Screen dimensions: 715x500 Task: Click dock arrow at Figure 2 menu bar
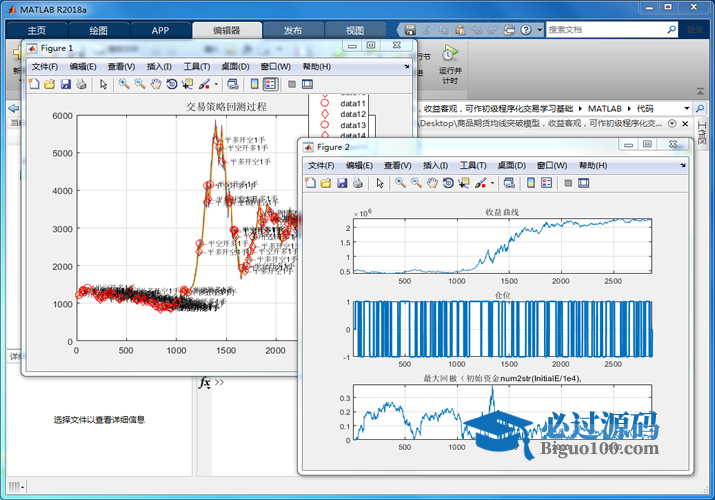coord(683,165)
